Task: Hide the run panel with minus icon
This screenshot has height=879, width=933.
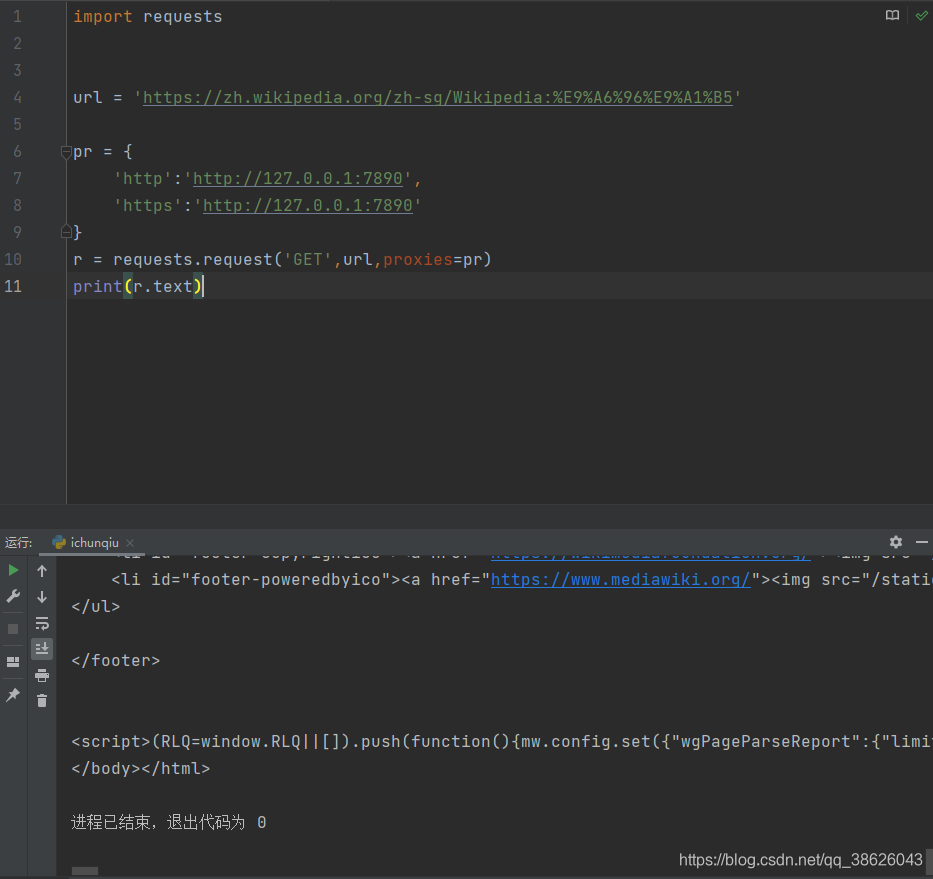Action: point(922,542)
